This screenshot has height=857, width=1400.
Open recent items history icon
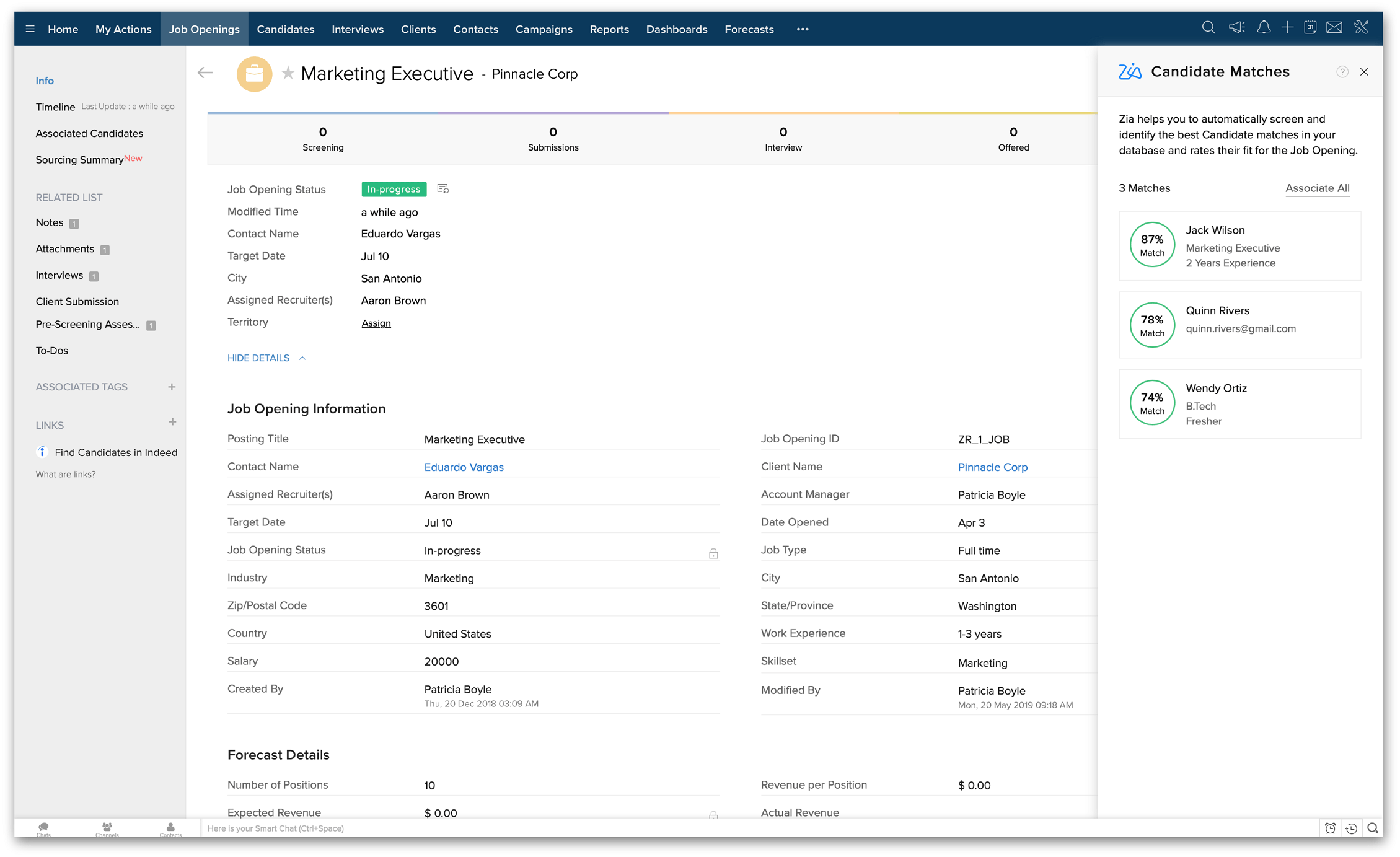[1352, 828]
